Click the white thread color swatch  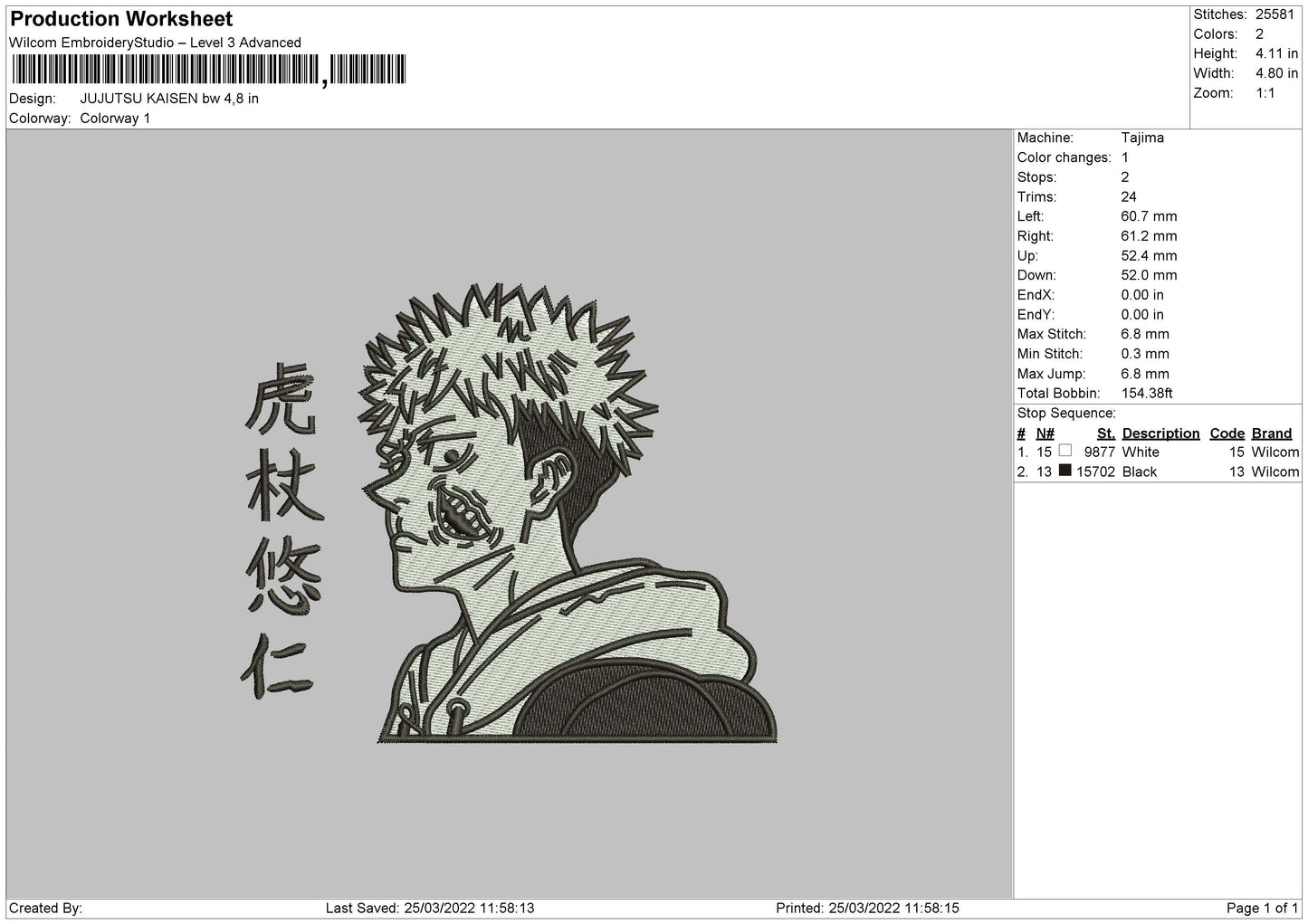1065,451
